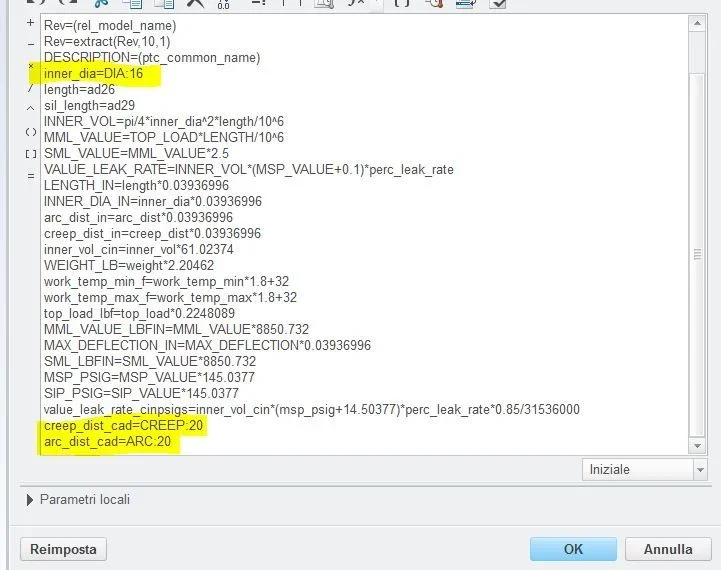
Task: Cancel with the Annulla button
Action: point(668,549)
